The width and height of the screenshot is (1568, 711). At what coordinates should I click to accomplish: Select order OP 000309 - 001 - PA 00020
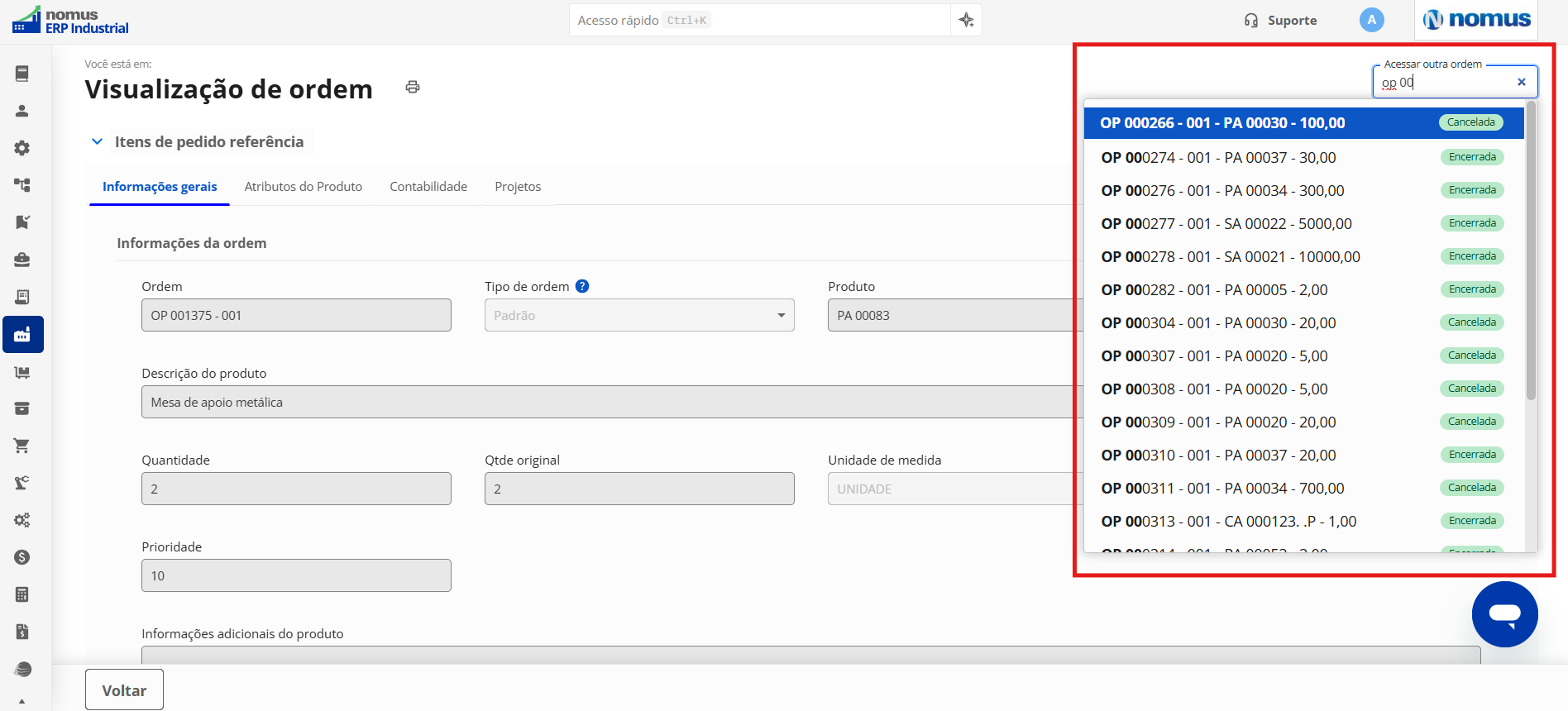pos(1304,422)
